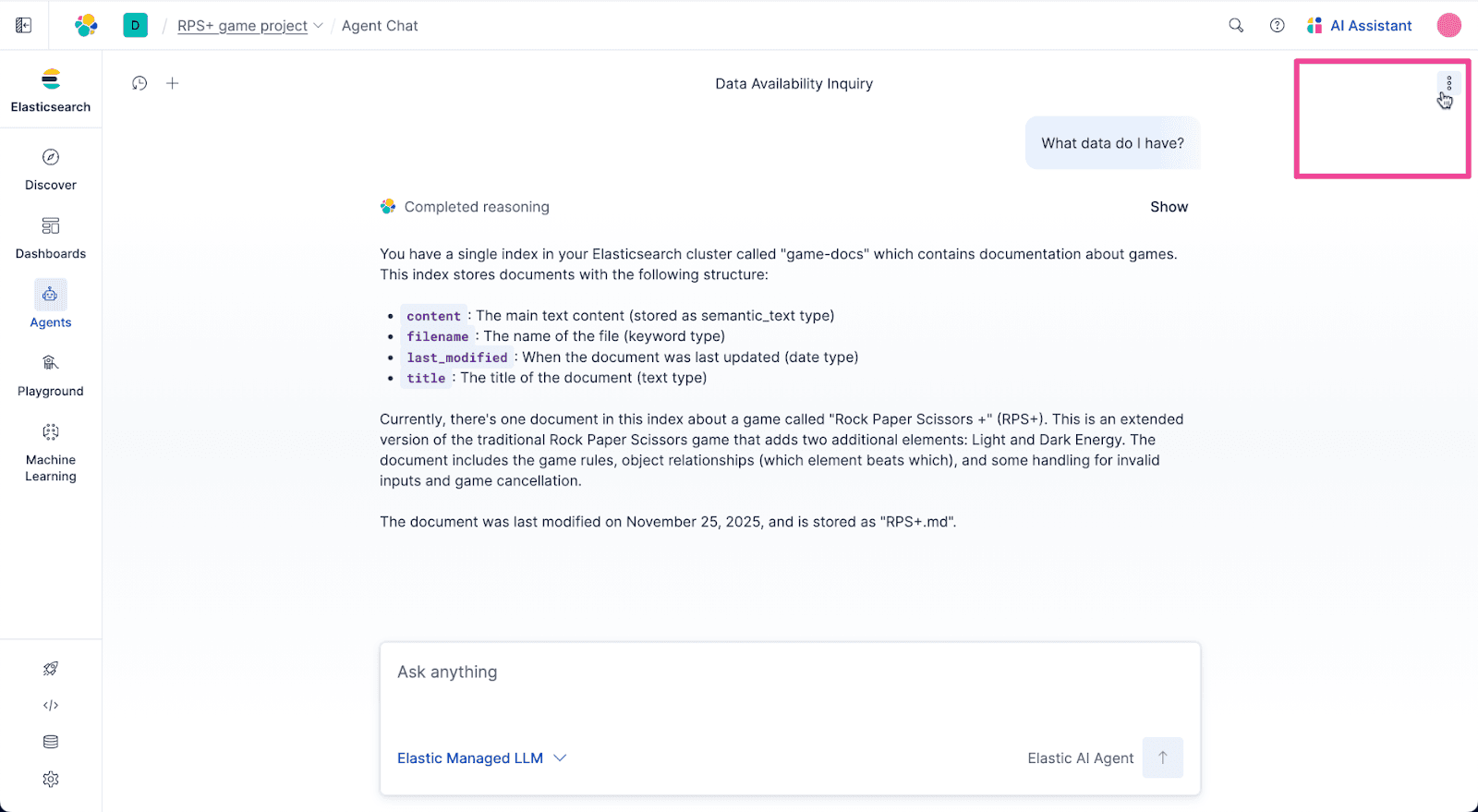
Task: Open the Playground sidebar item
Action: pos(51,375)
